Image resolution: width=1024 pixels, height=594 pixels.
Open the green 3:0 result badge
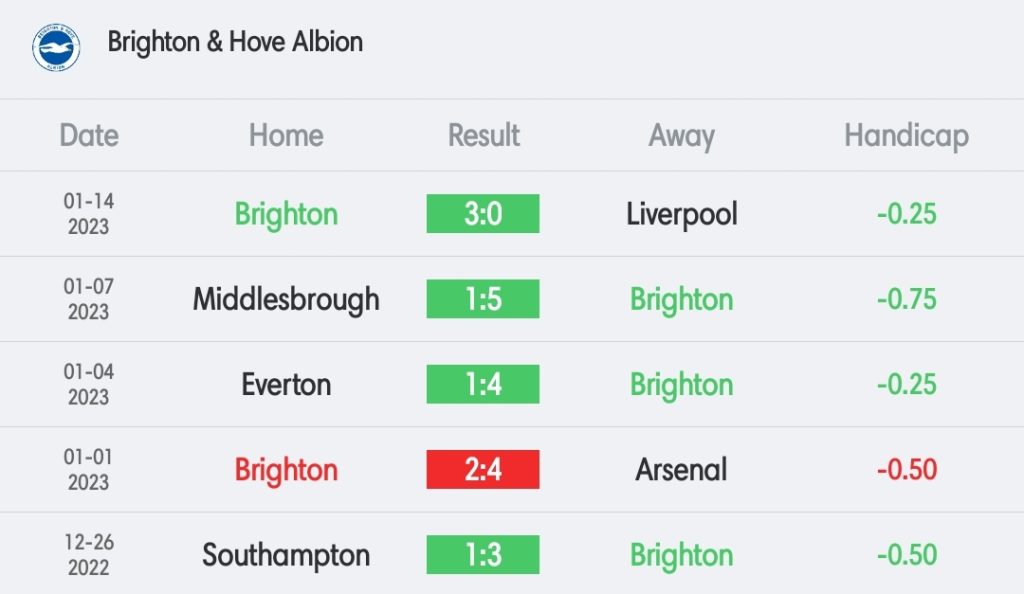[483, 213]
